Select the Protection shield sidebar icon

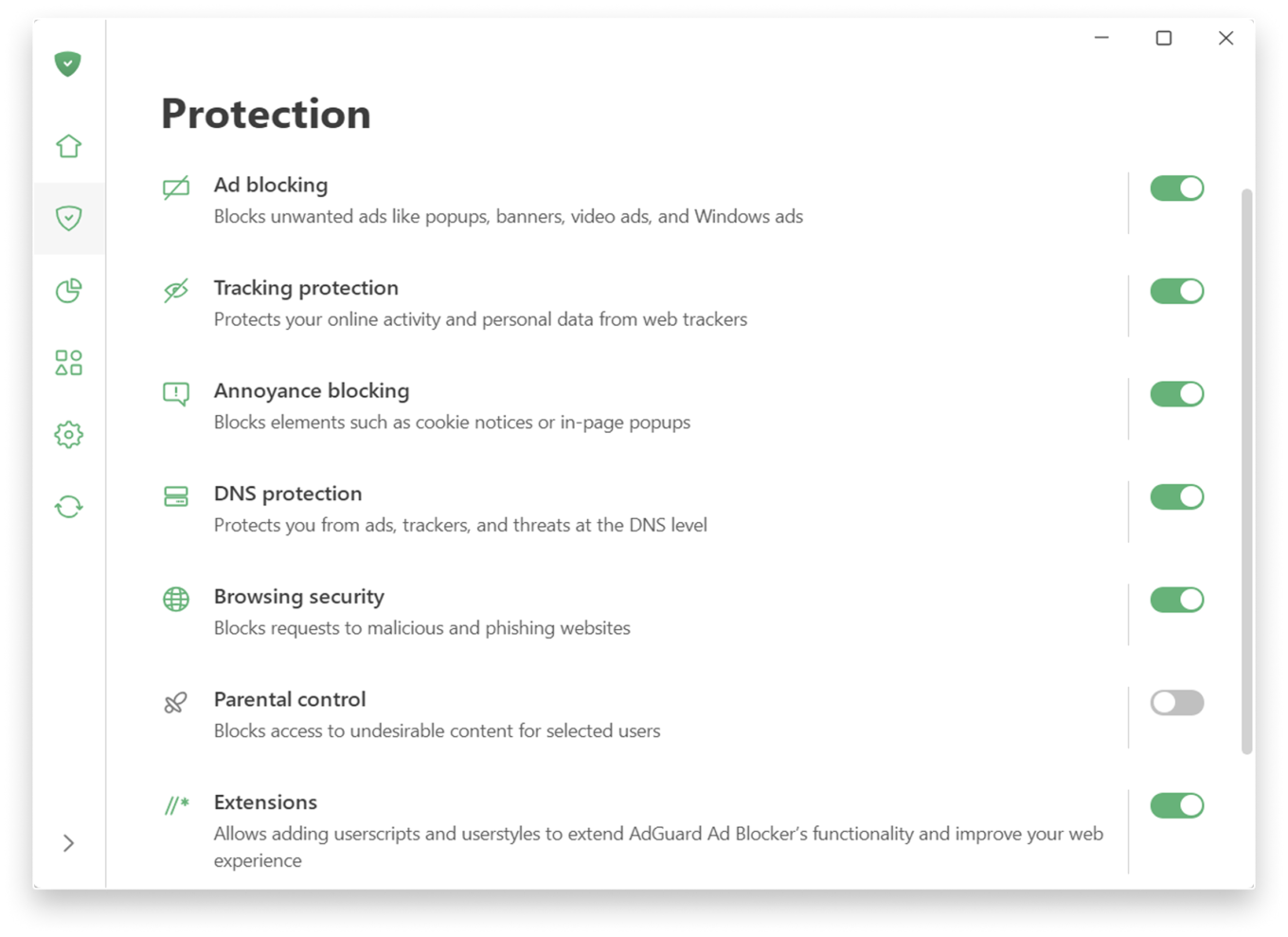(x=68, y=218)
